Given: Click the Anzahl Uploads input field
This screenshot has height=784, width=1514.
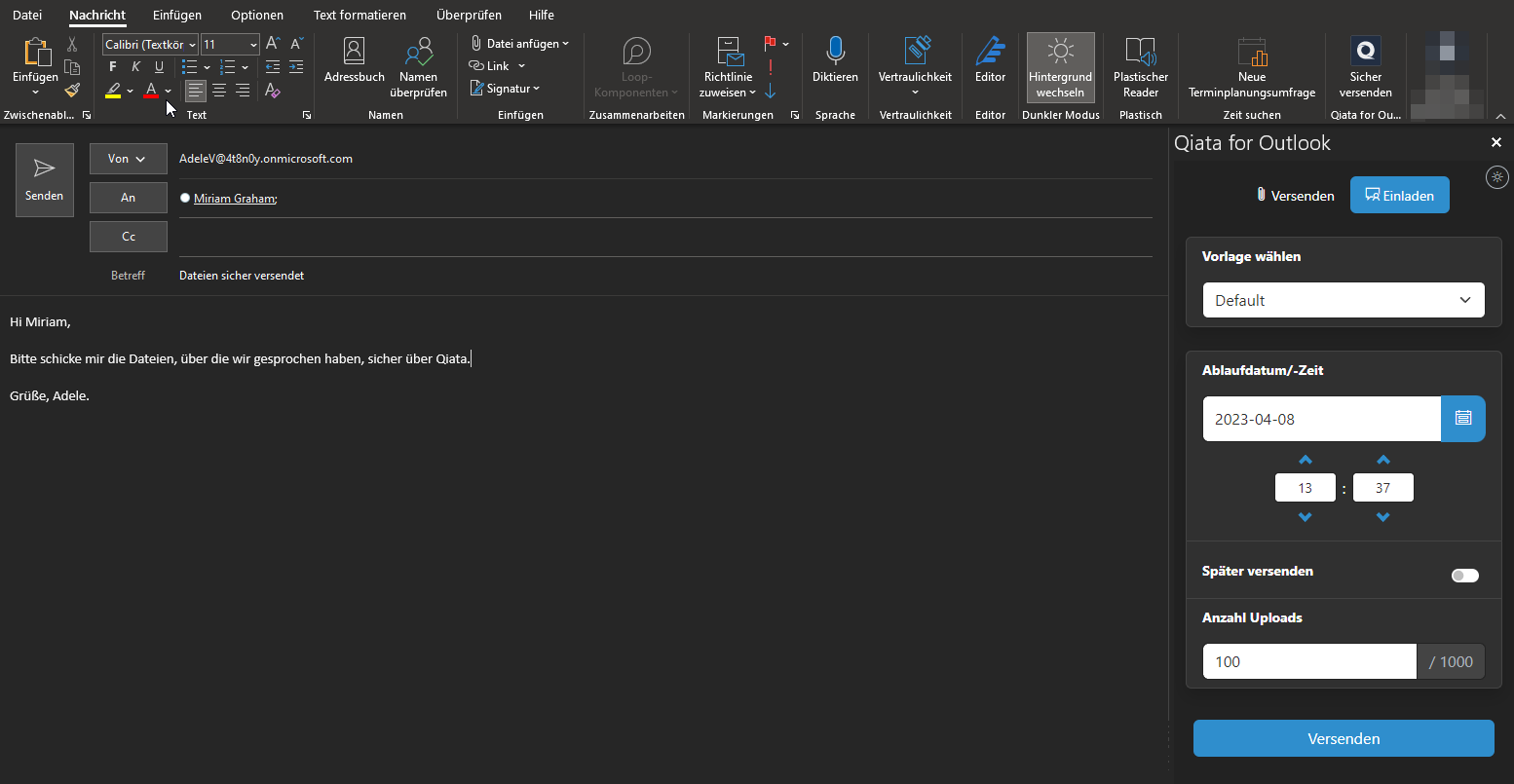Looking at the screenshot, I should click(1308, 661).
